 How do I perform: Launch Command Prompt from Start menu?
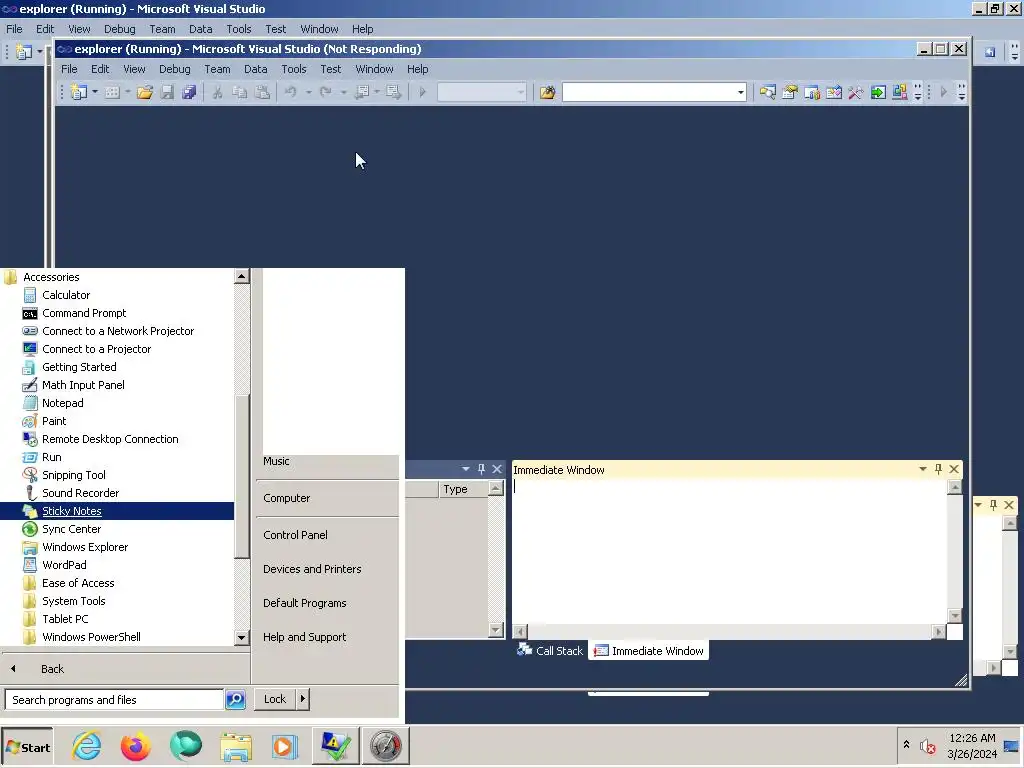[84, 313]
